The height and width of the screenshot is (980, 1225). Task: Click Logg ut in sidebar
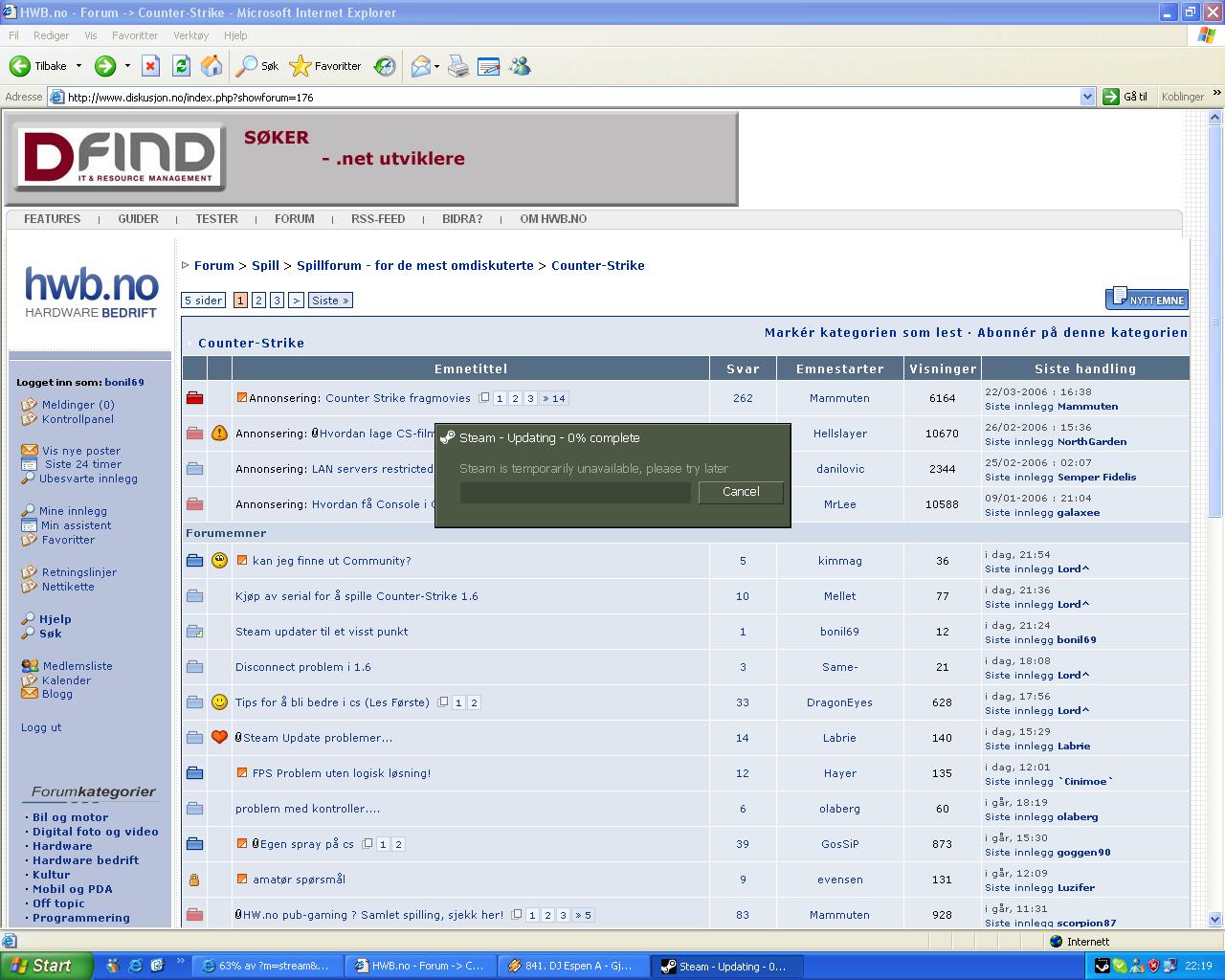(x=41, y=727)
